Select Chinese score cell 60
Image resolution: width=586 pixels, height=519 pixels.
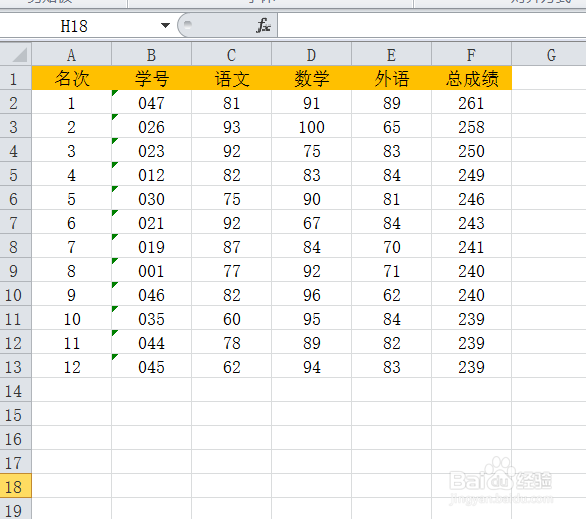pos(231,318)
